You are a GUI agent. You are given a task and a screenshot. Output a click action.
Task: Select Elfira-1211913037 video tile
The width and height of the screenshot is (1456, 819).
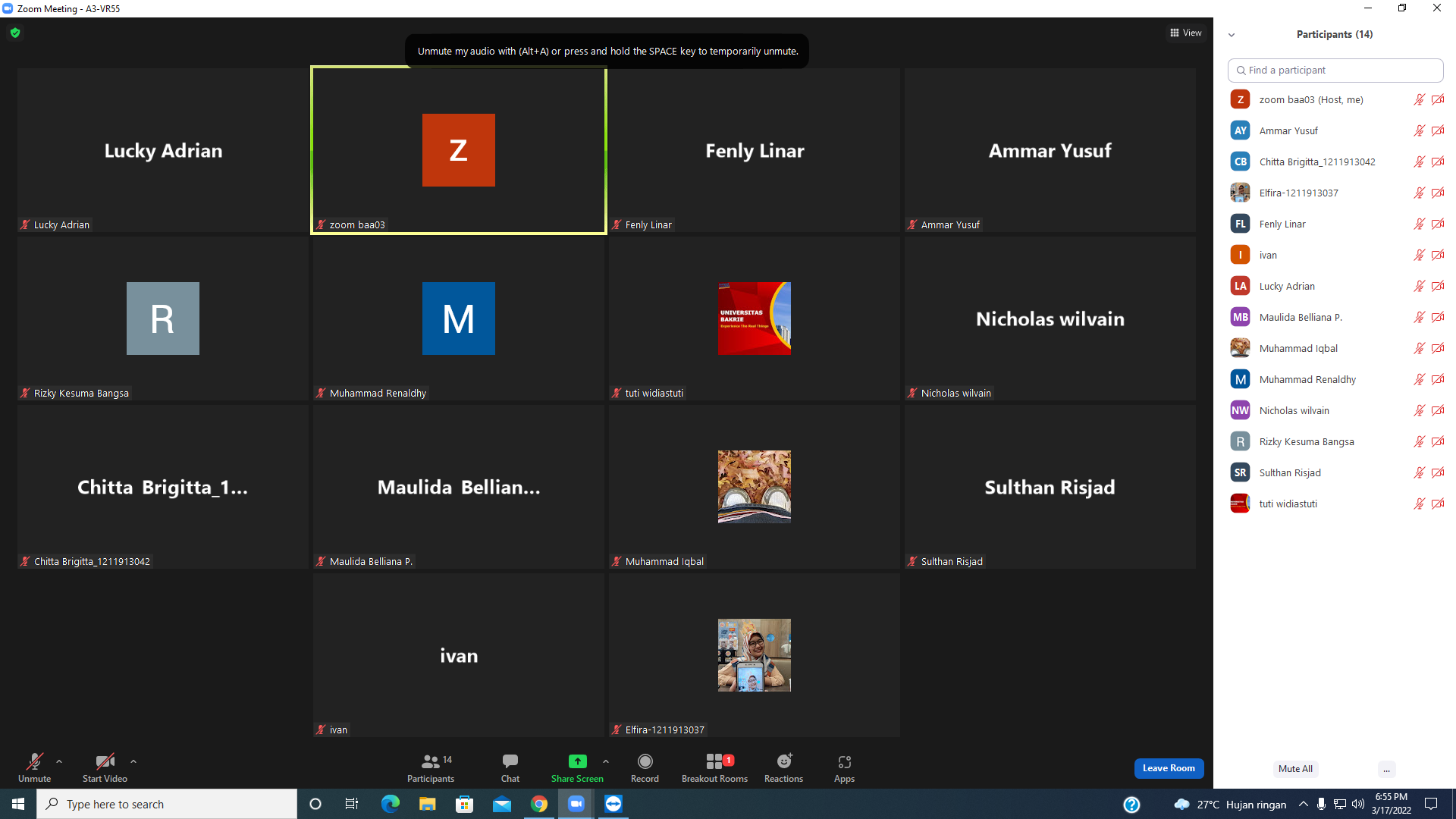coord(755,655)
